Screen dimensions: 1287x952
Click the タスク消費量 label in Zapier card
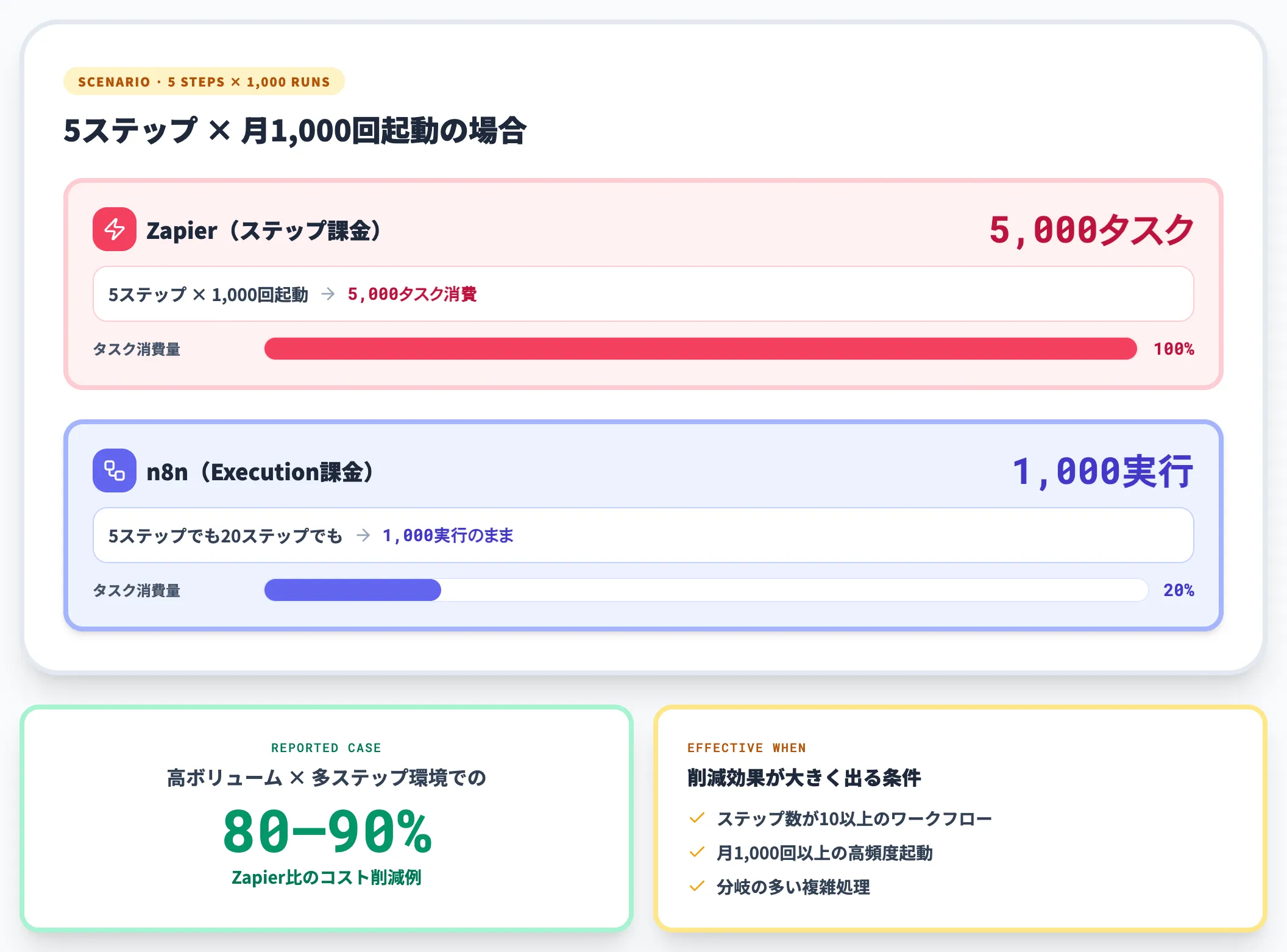pos(136,349)
